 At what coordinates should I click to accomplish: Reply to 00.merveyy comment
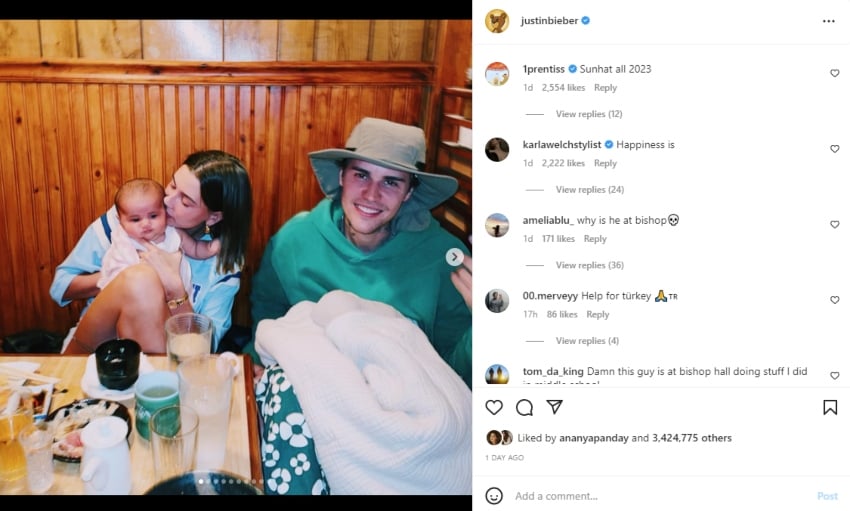(x=597, y=314)
